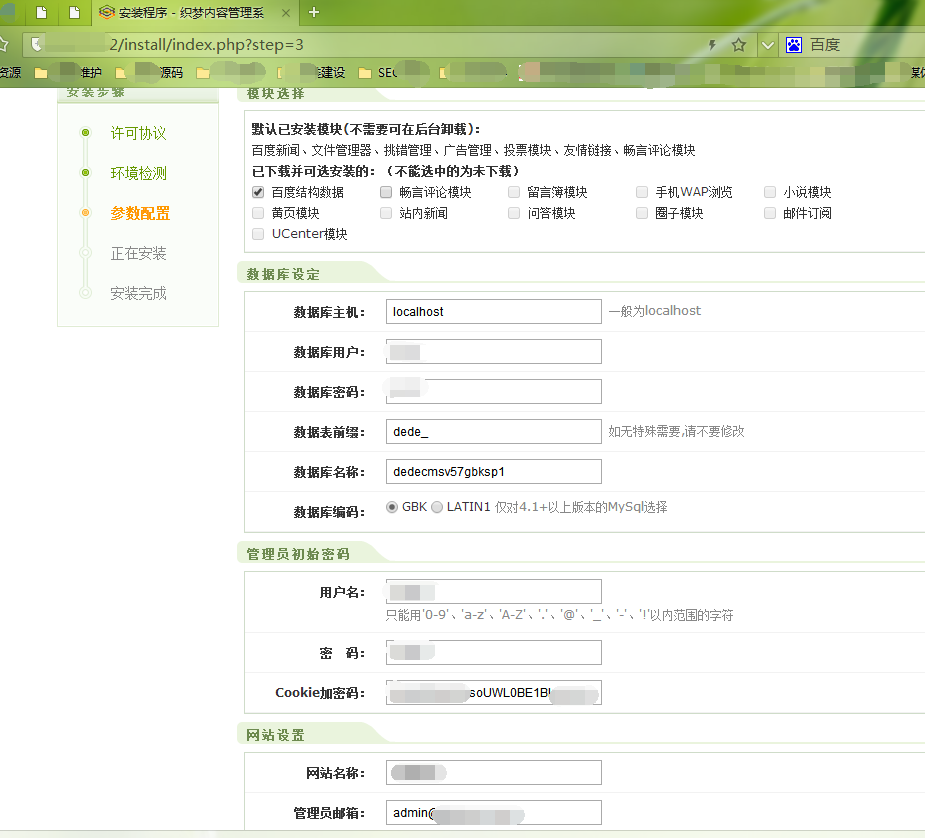Expand the 参数配置 install step
The image size is (925, 838).
click(140, 213)
